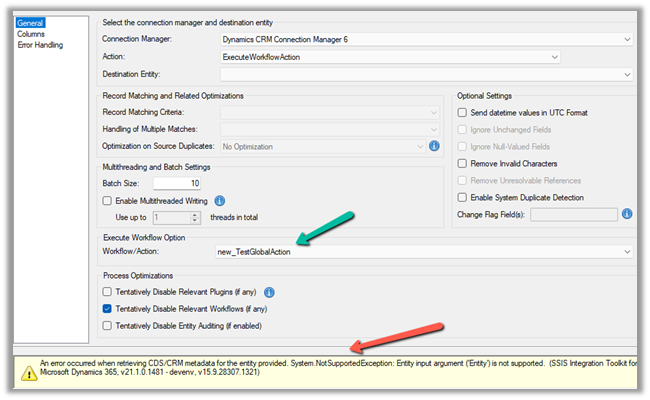The image size is (650, 400).
Task: Enable Multithreaded Writing checkbox
Action: coord(108,201)
